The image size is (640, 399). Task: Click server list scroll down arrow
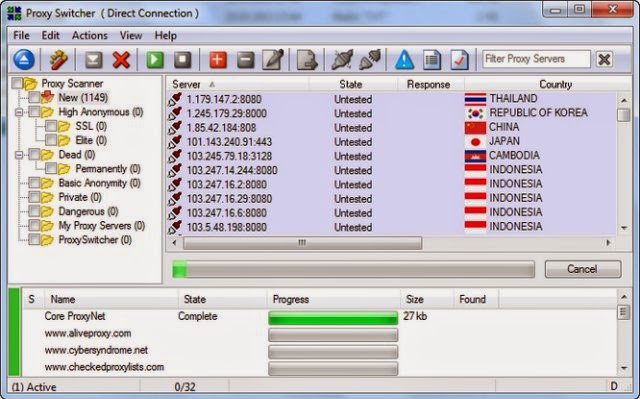point(624,228)
